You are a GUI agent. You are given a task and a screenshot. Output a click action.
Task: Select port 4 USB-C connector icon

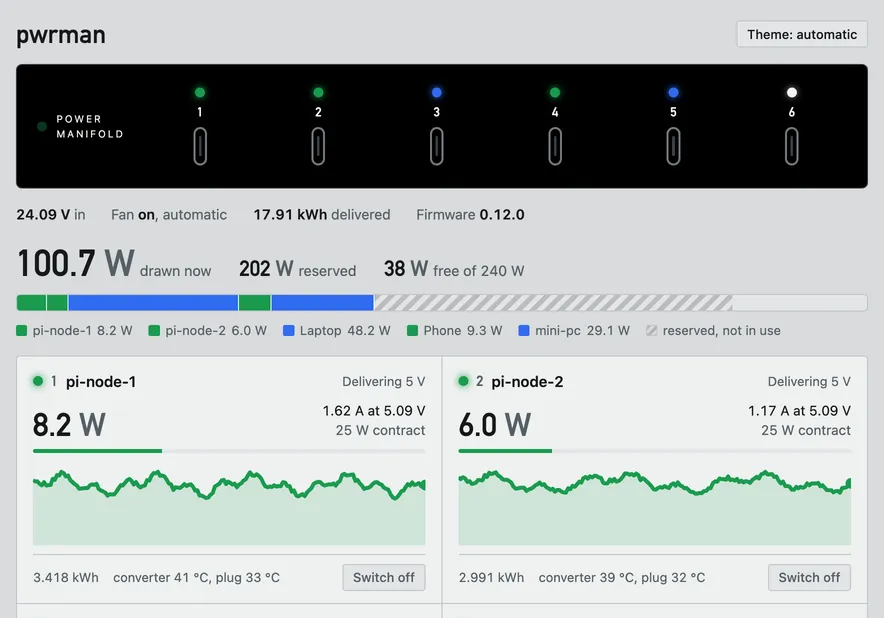tap(555, 146)
